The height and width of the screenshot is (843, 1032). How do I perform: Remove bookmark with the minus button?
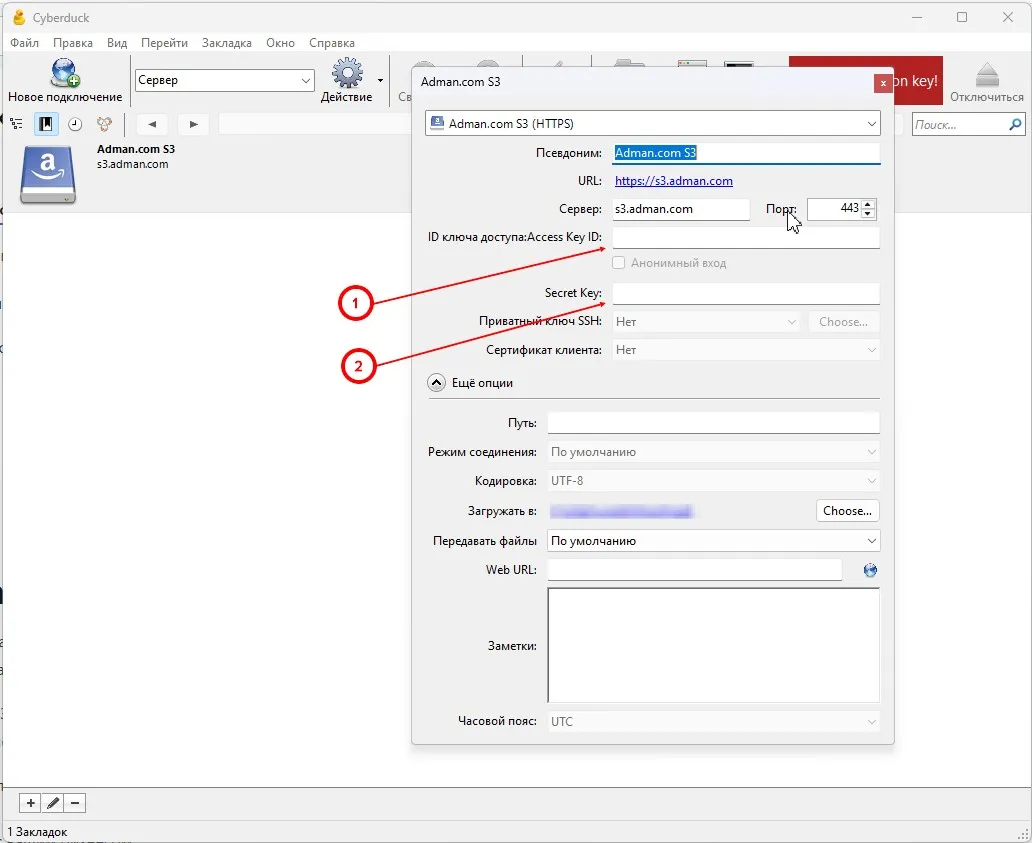75,803
